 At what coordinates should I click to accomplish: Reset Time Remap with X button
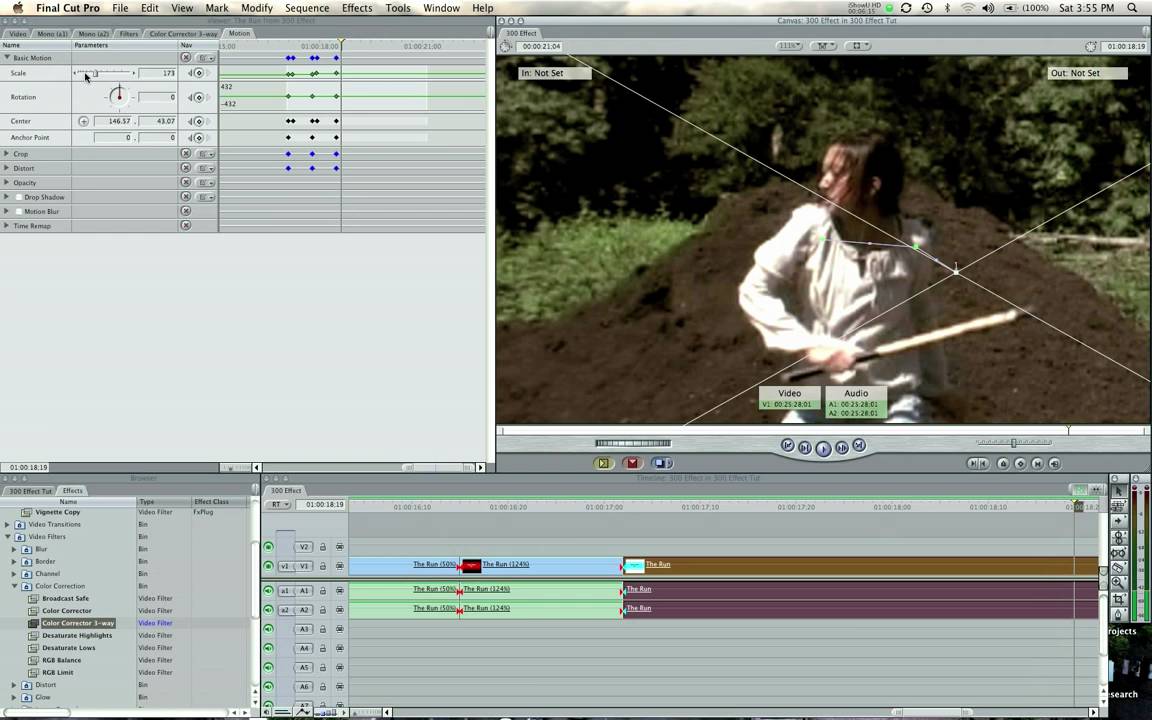[x=186, y=226]
